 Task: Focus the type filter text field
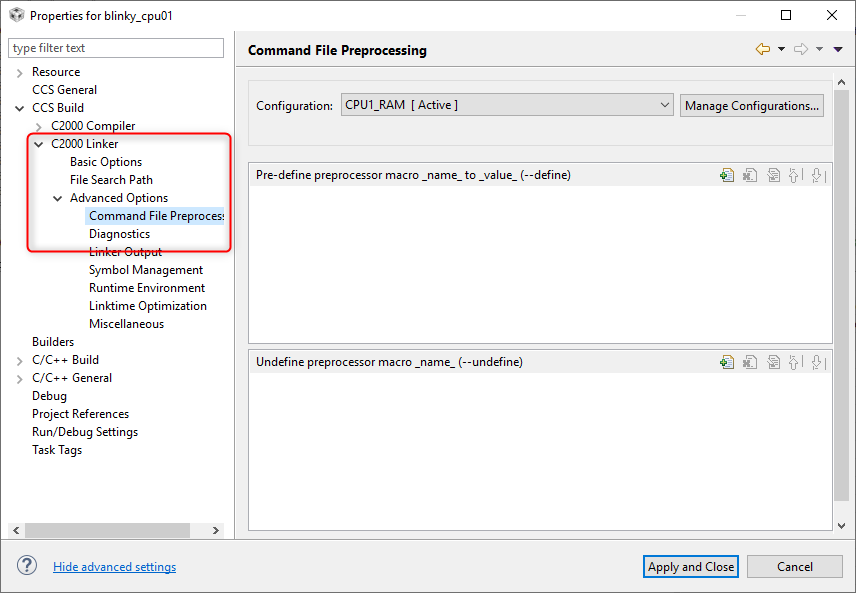coord(116,48)
